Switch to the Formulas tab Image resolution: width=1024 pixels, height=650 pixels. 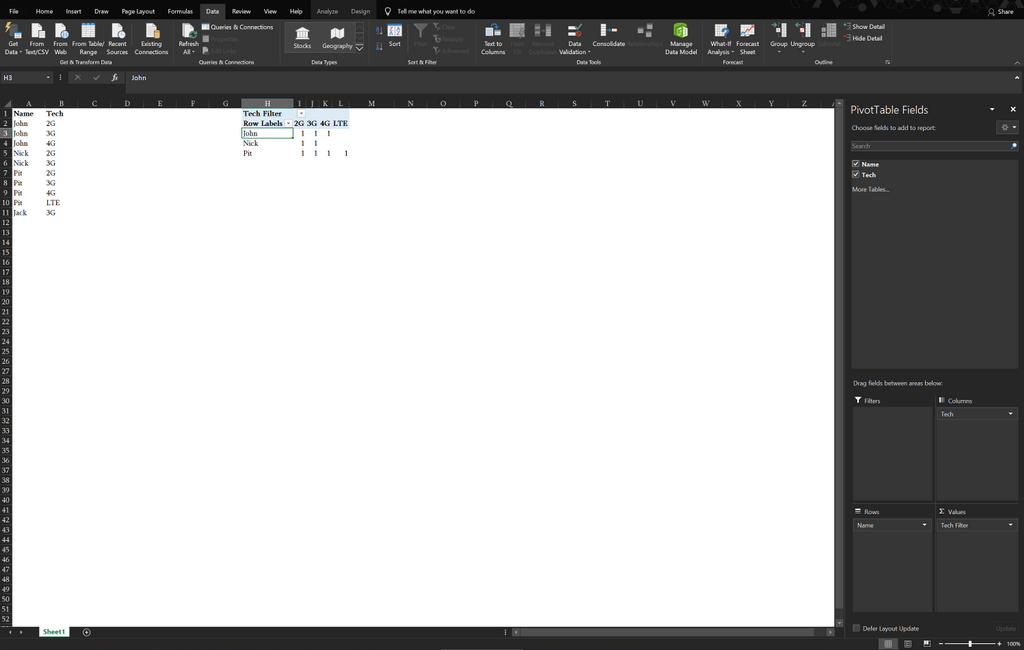180,11
